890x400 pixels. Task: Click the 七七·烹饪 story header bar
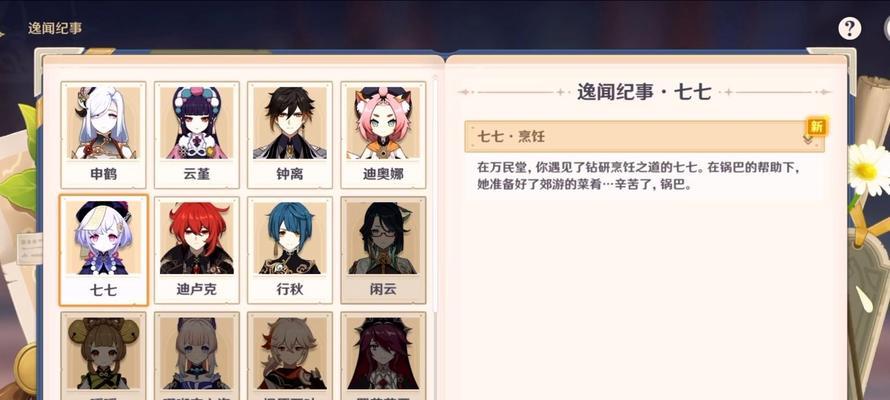click(x=644, y=136)
